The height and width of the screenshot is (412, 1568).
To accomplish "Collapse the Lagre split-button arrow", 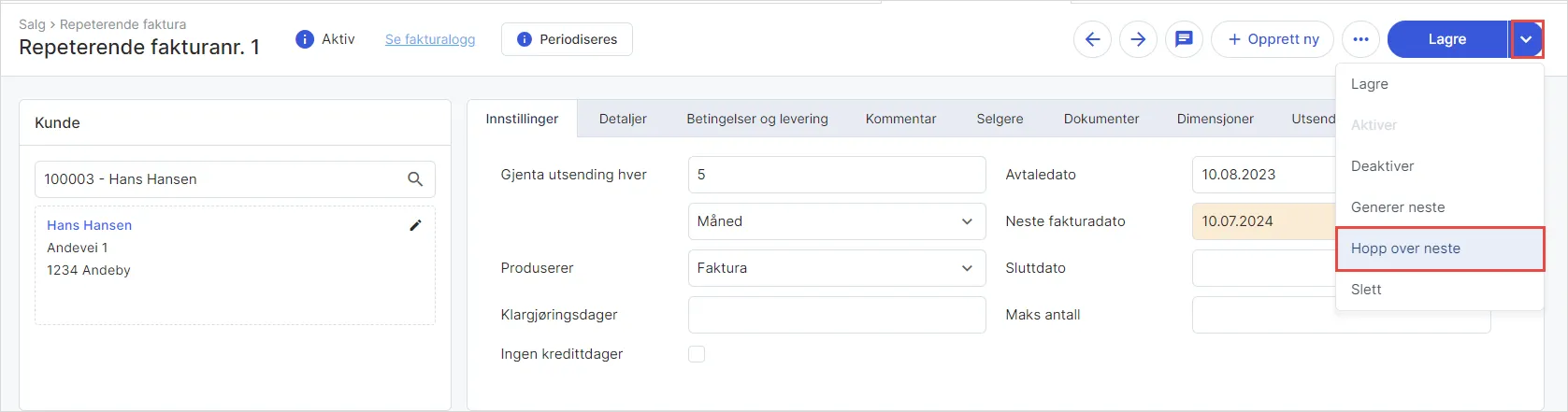I will (1526, 39).
